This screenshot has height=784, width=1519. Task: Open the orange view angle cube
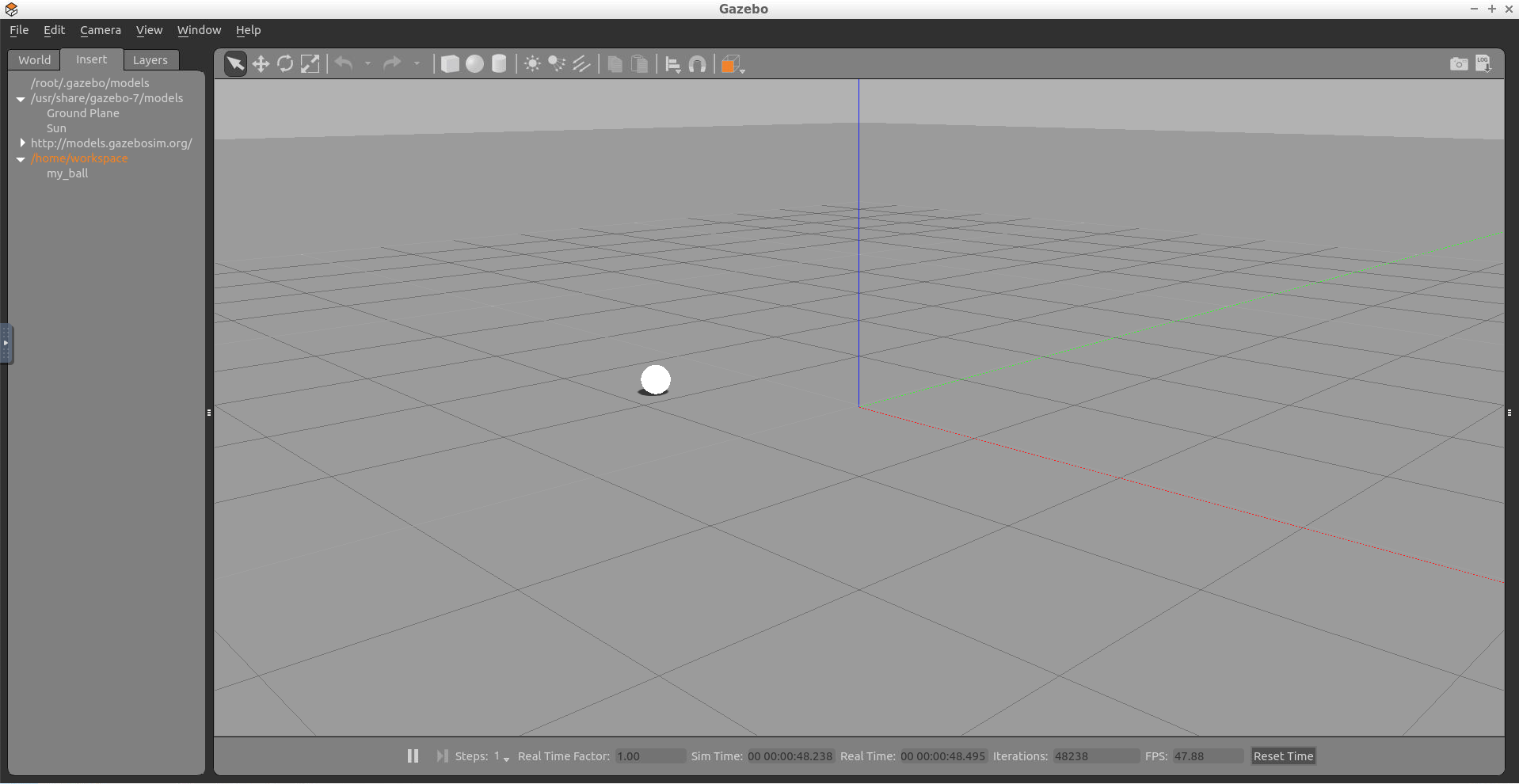click(732, 64)
